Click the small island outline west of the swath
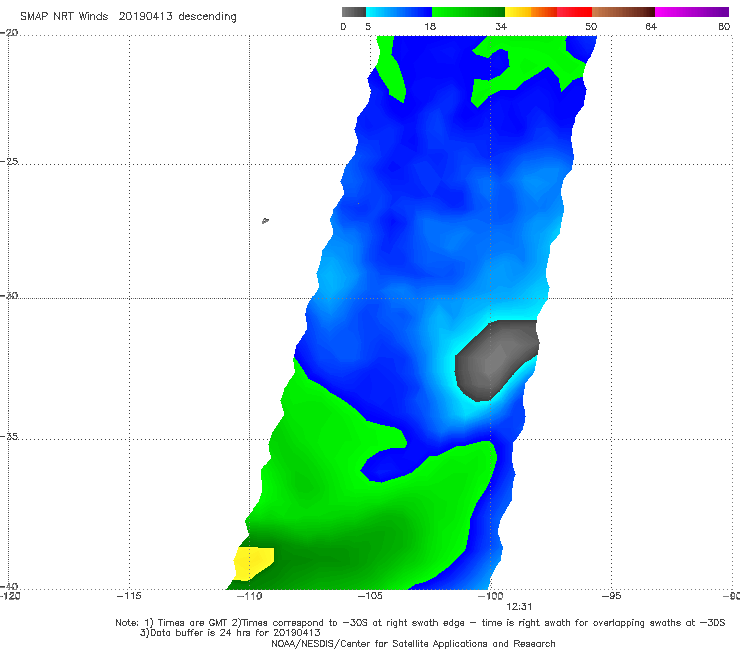This screenshot has height=650, width=740. click(x=265, y=220)
